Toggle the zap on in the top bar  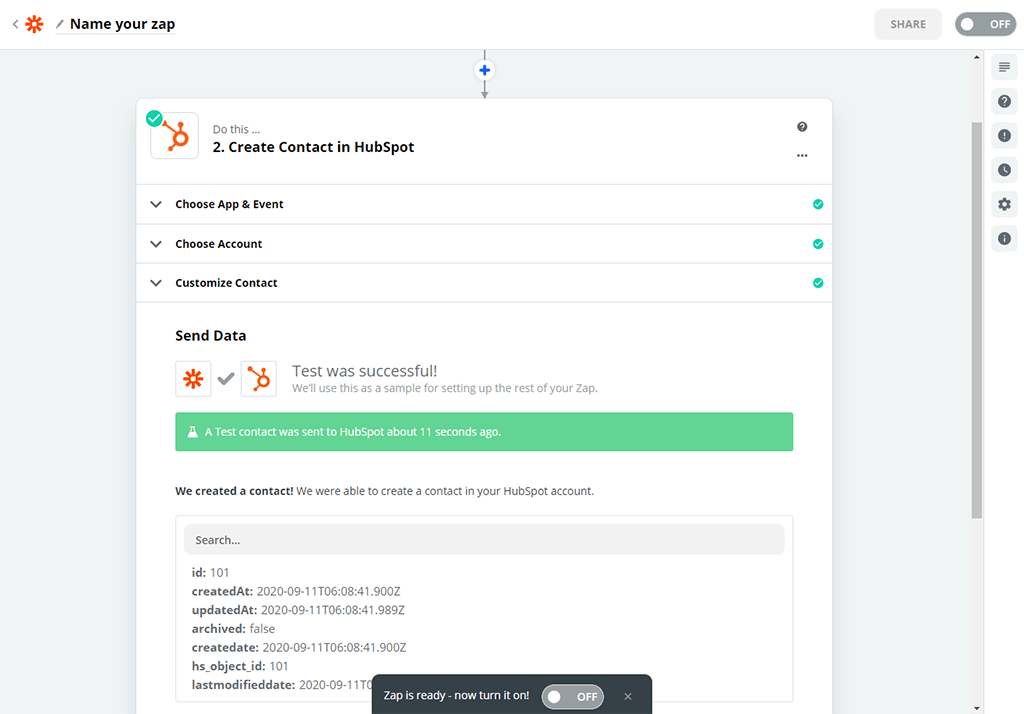pyautogui.click(x=985, y=24)
